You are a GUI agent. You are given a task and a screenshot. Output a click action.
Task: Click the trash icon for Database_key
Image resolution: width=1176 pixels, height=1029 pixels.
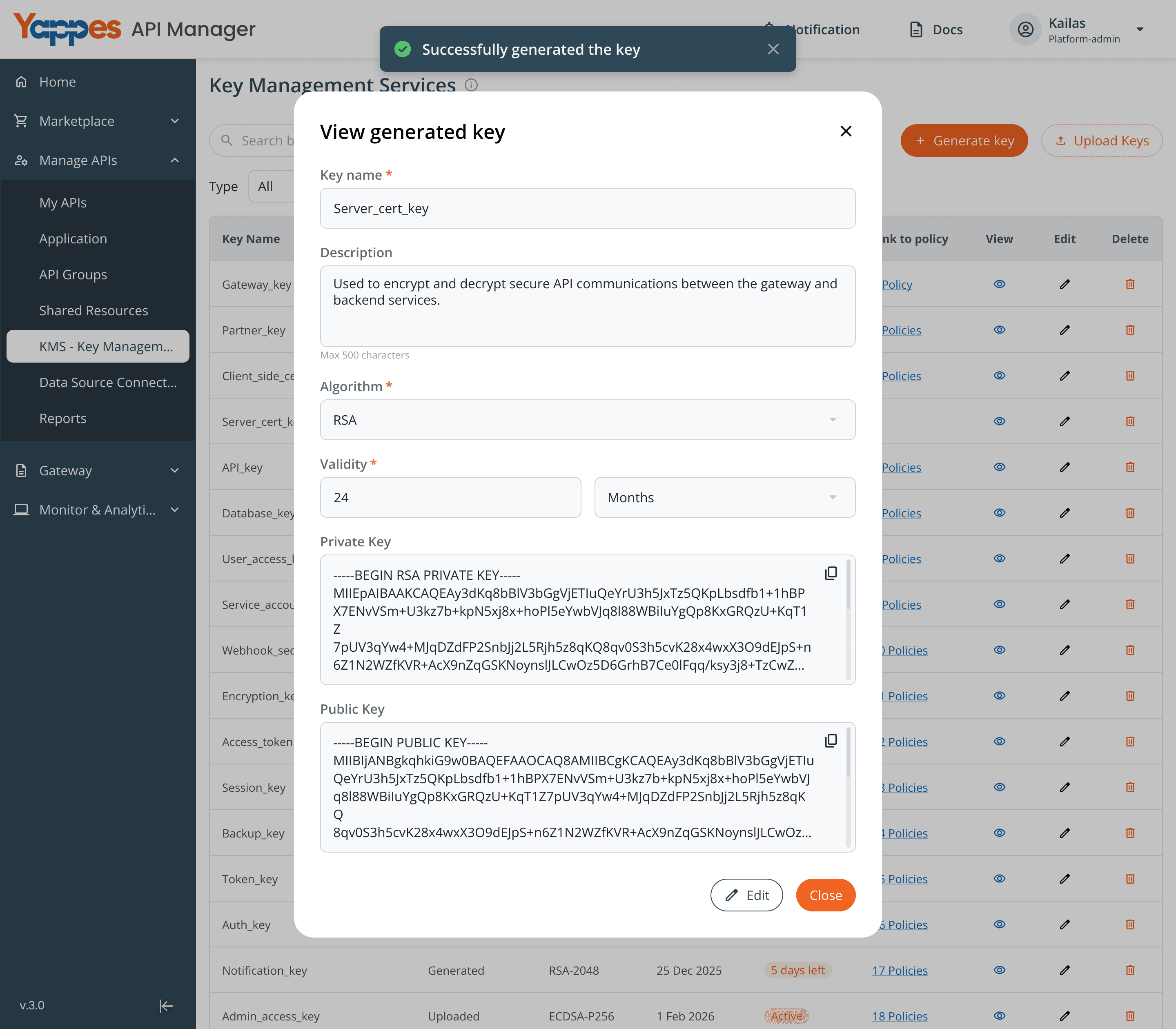click(x=1130, y=513)
